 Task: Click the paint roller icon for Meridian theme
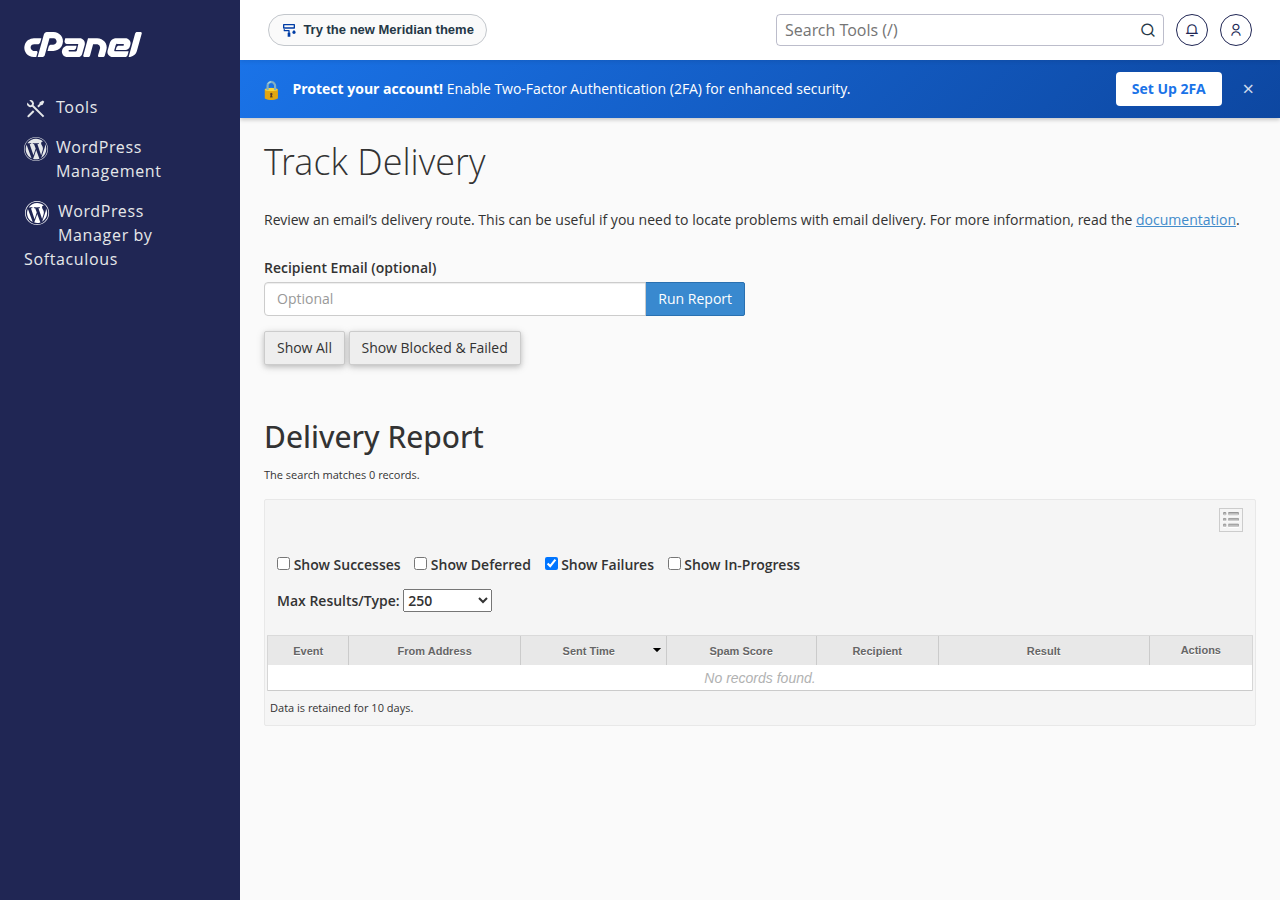(x=289, y=30)
